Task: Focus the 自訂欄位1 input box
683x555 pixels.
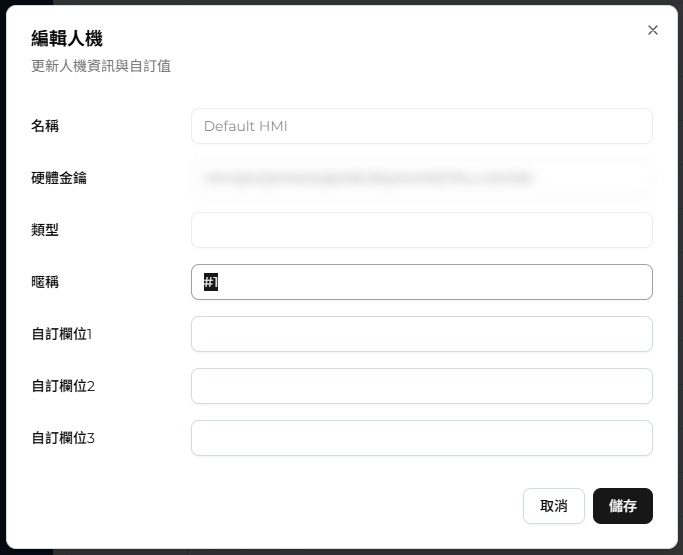Action: (422, 334)
